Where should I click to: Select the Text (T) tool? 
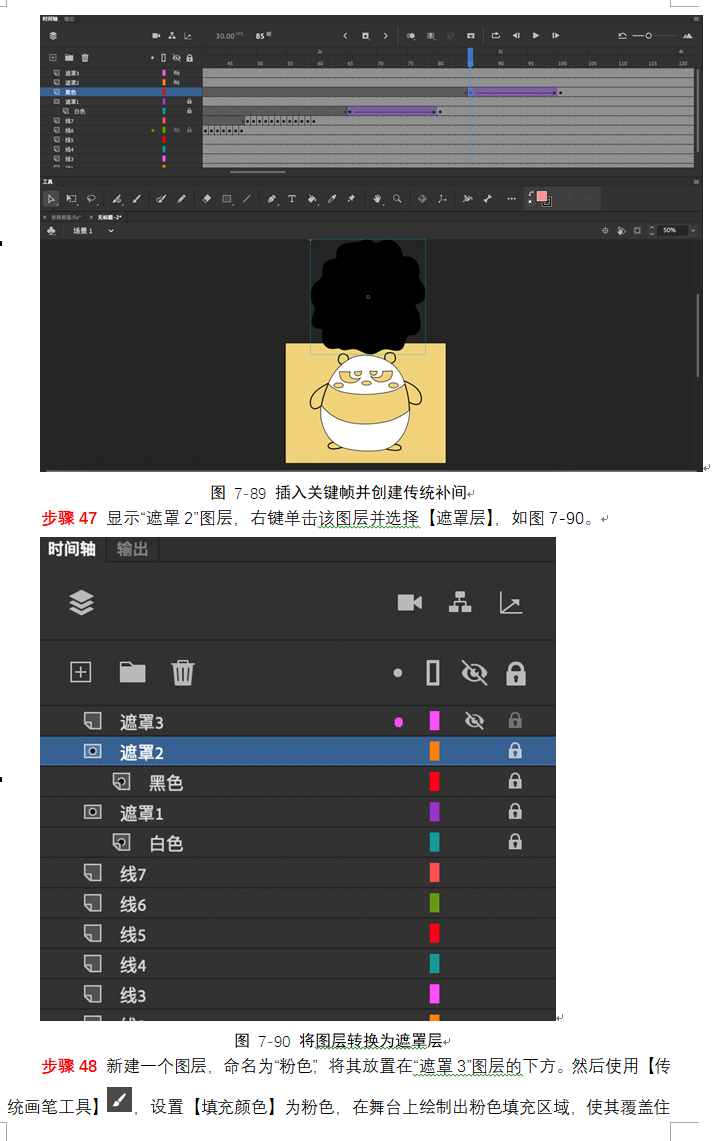pos(292,199)
